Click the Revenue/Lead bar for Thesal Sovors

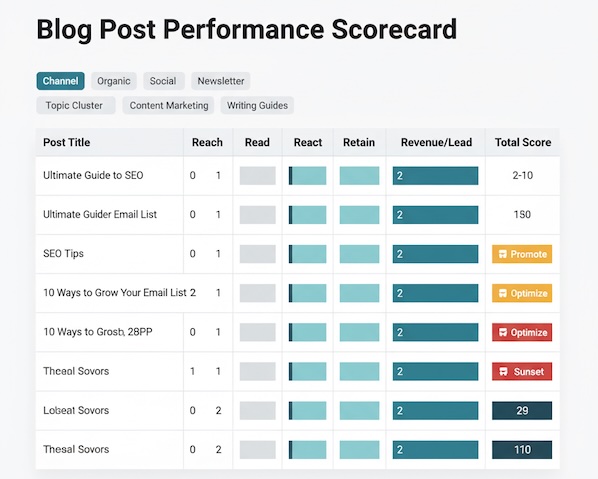pyautogui.click(x=436, y=450)
